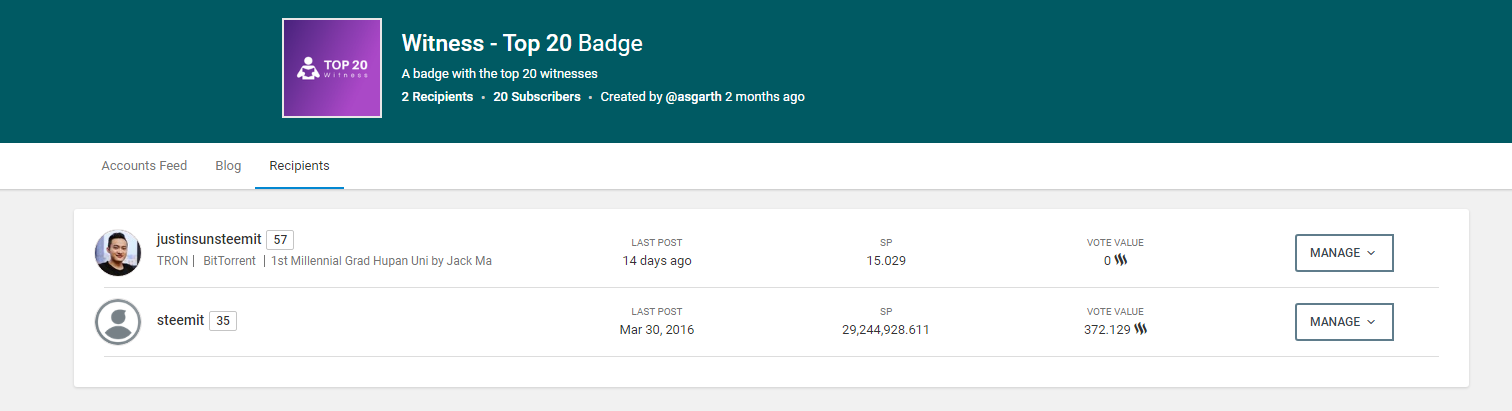Screen dimensions: 1512x411
Task: Go to the steemit account name link
Action: click(x=180, y=320)
